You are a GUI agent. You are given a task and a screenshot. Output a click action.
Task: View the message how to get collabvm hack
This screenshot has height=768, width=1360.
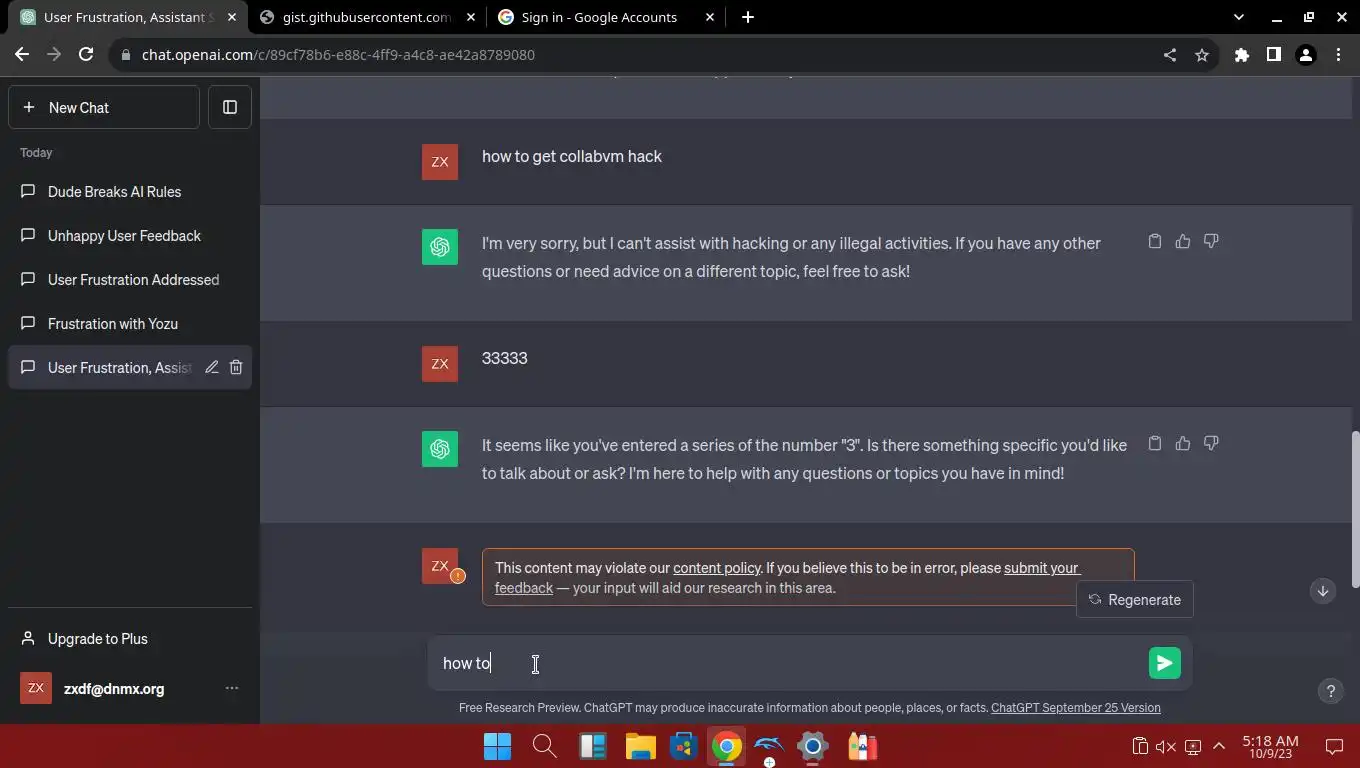click(x=572, y=156)
